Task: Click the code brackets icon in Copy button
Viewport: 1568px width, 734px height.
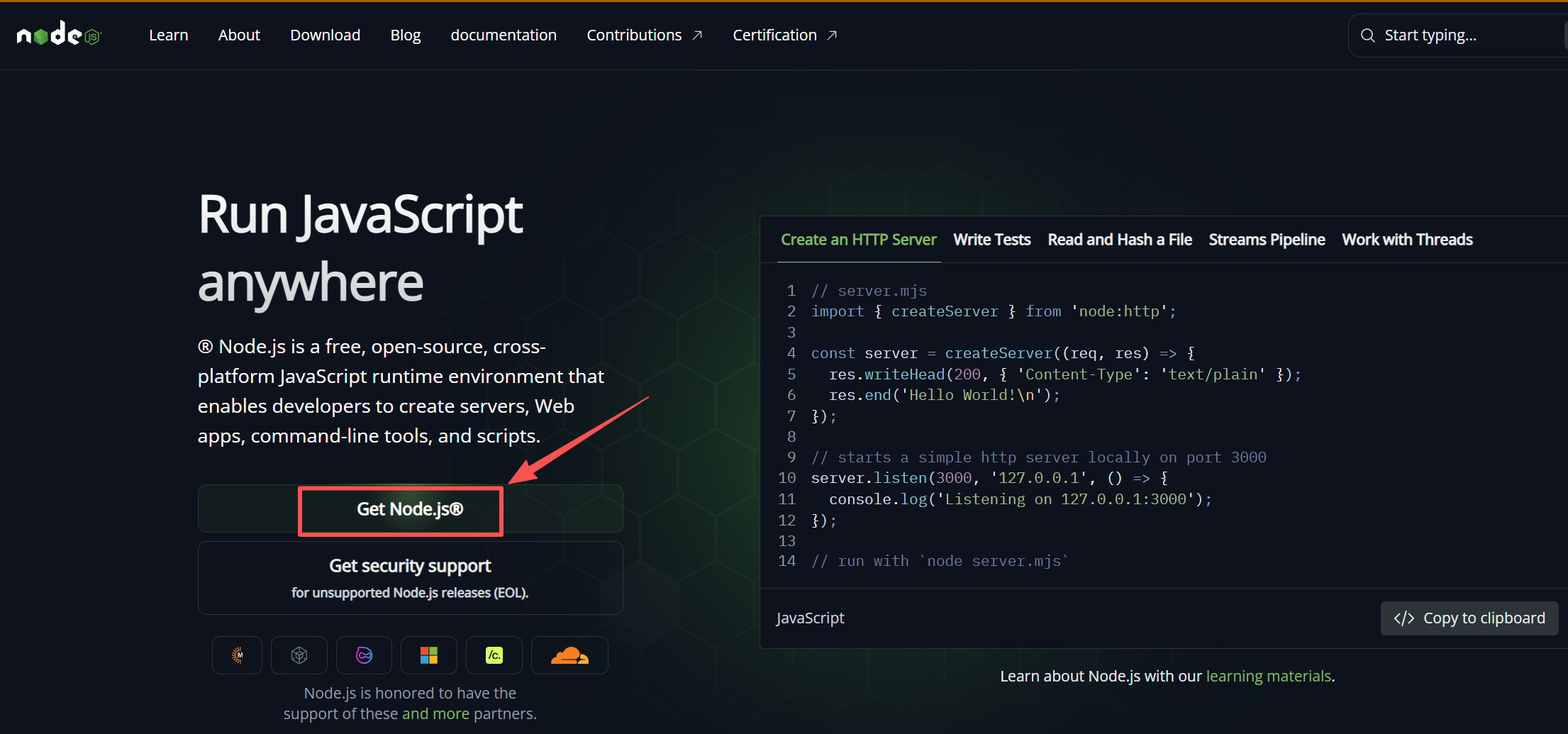Action: click(1403, 618)
